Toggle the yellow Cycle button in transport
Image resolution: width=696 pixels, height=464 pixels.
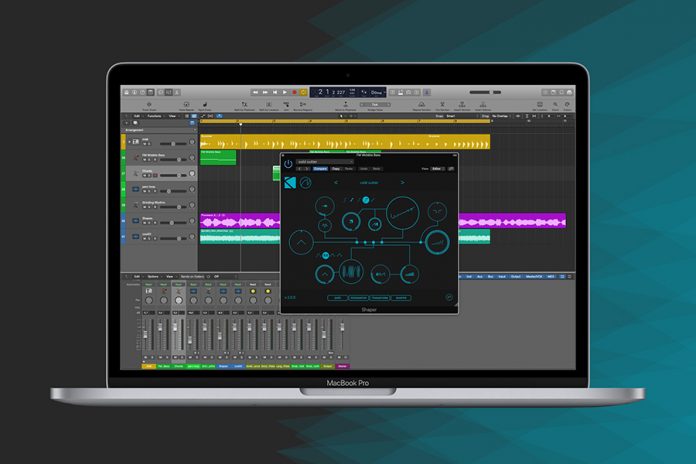[303, 92]
